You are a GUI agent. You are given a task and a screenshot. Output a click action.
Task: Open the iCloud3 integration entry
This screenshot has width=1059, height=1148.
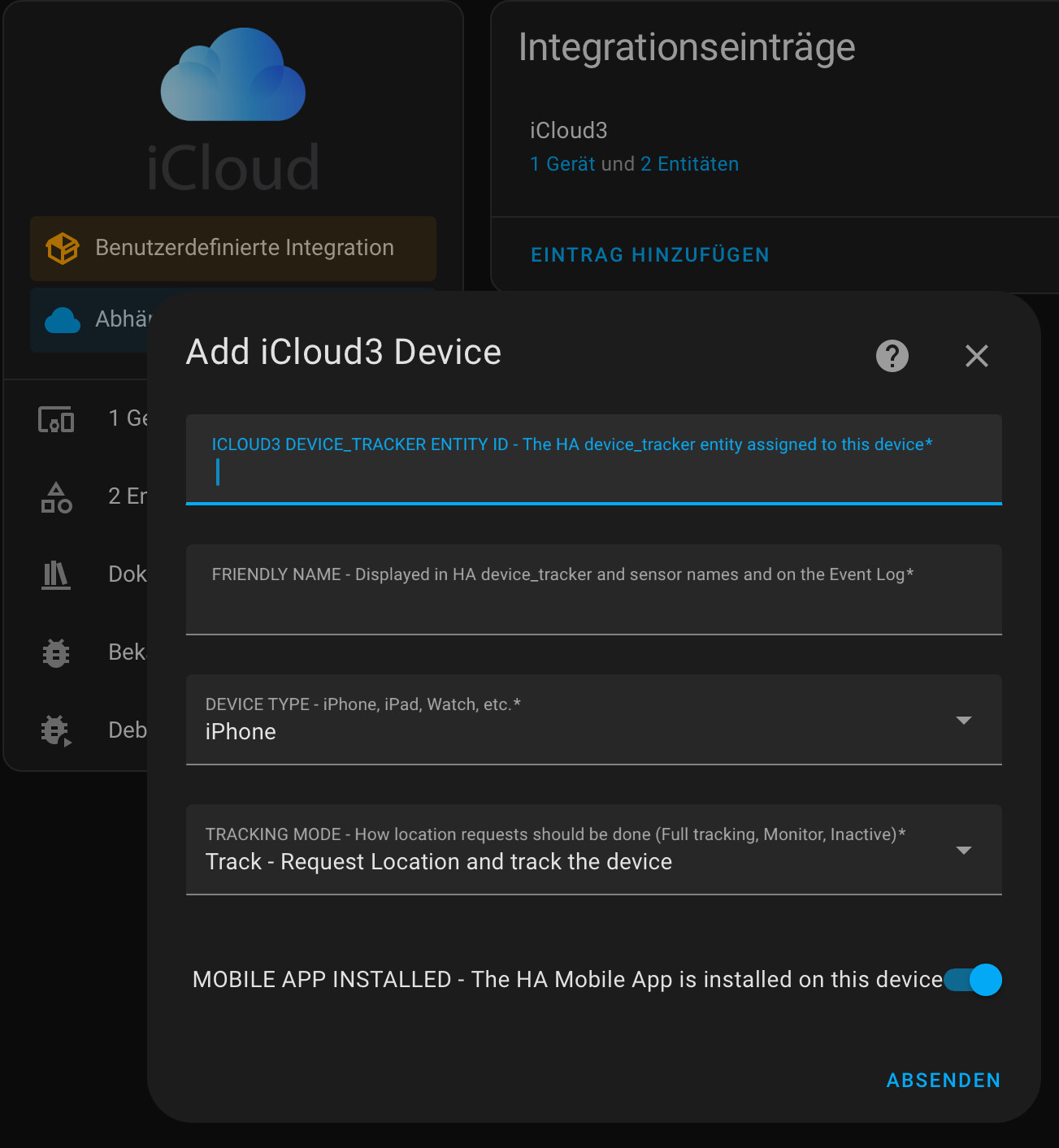pos(568,130)
